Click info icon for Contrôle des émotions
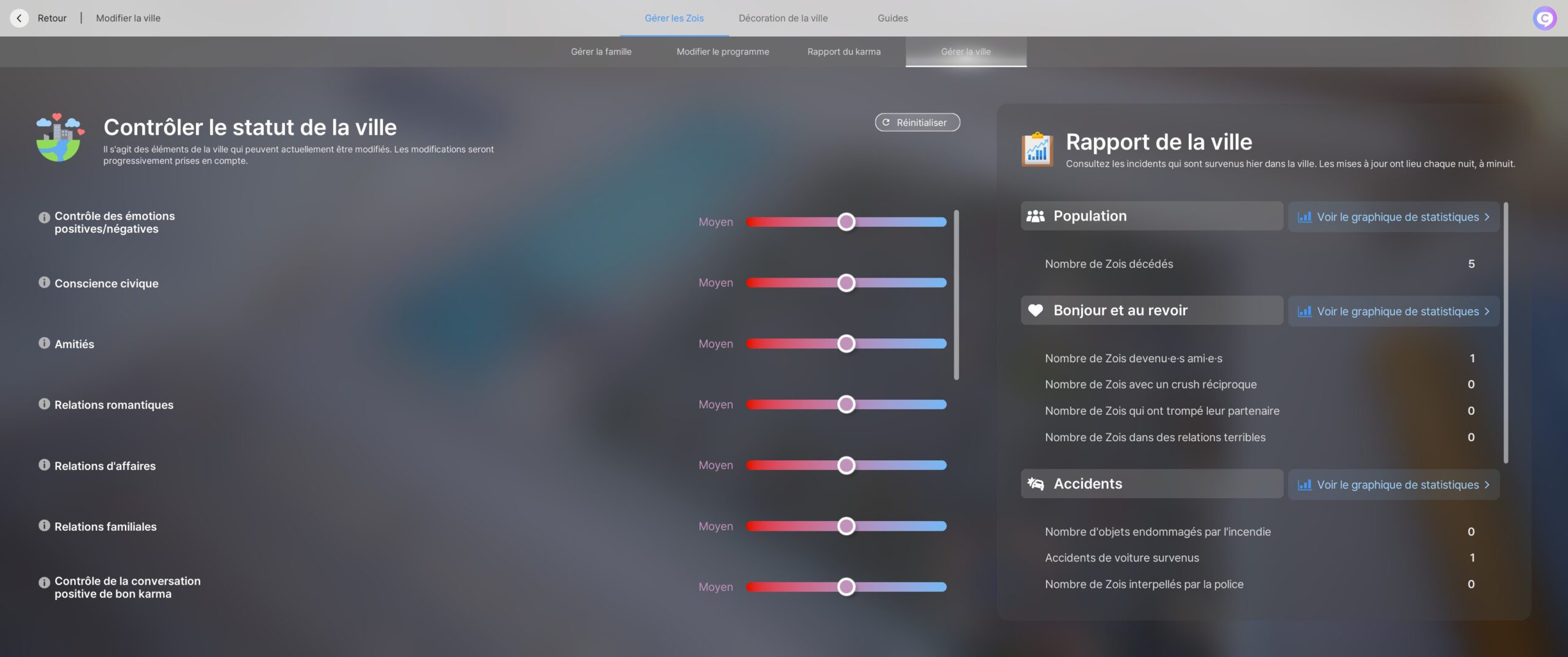The height and width of the screenshot is (657, 1568). click(44, 218)
